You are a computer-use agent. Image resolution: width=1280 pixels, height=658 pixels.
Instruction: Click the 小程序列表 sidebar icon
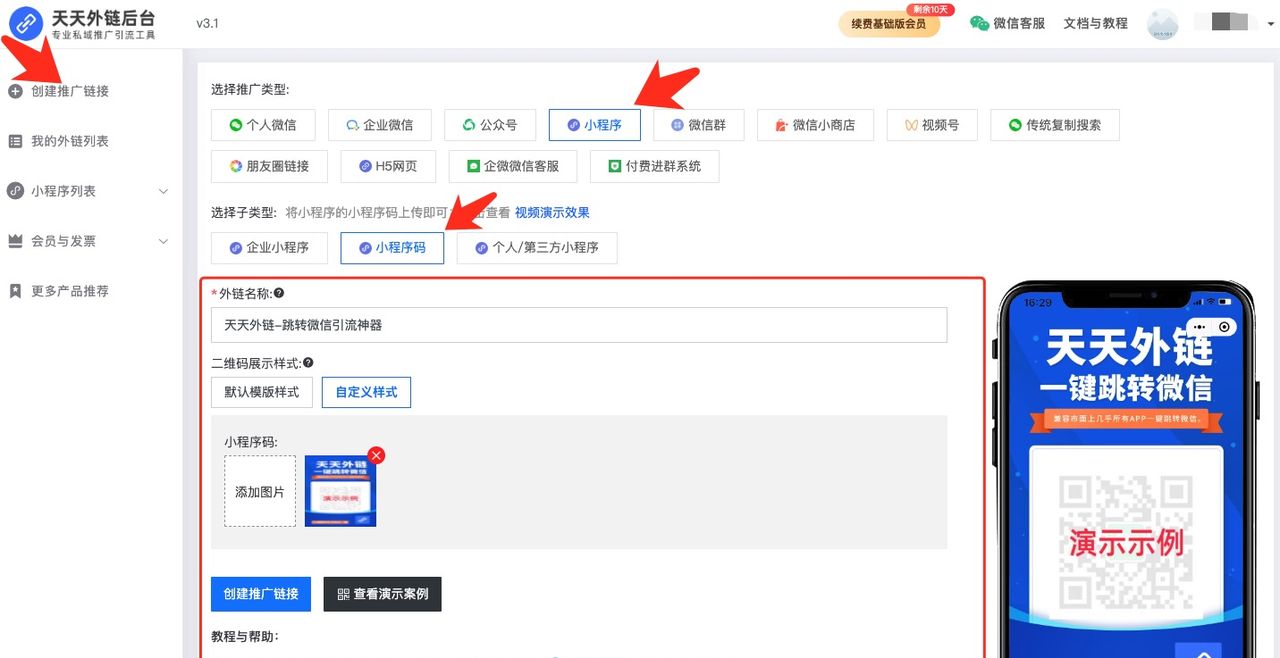(x=14, y=191)
